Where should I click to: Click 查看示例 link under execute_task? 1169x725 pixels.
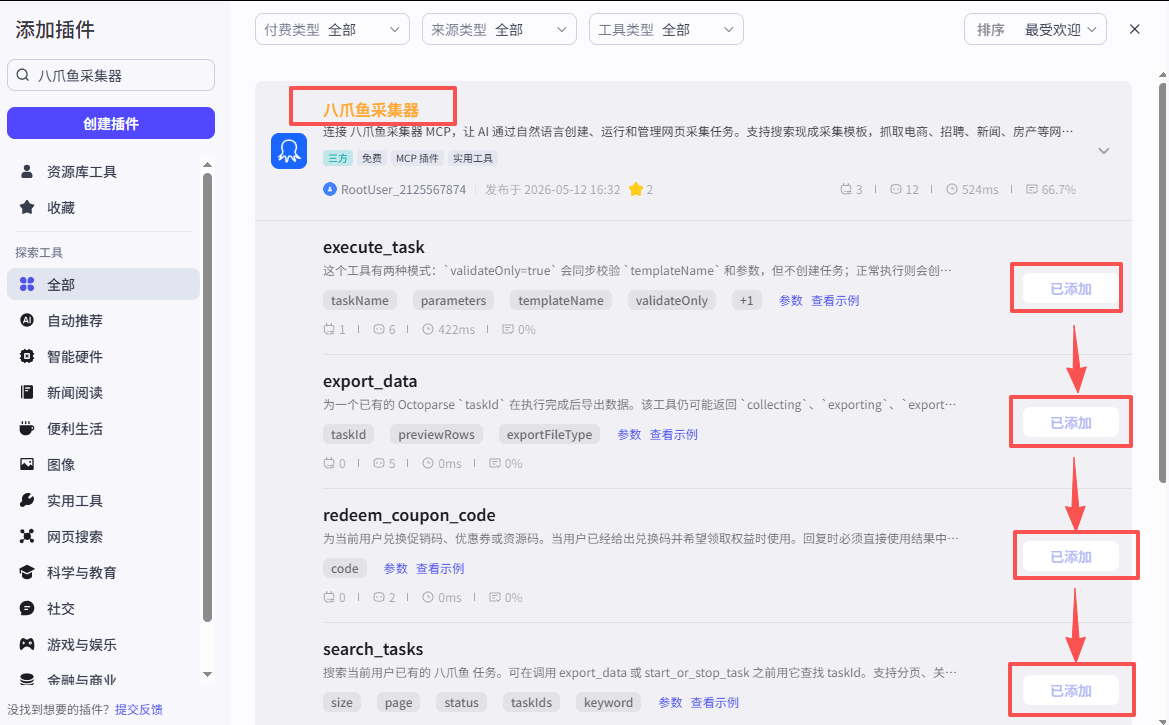[x=835, y=301]
